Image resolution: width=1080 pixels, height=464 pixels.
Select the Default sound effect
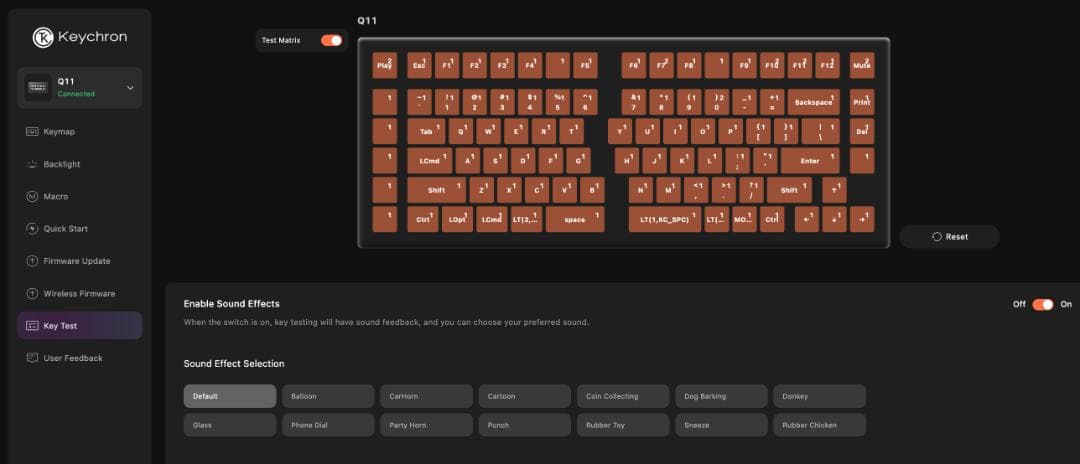[x=230, y=397]
